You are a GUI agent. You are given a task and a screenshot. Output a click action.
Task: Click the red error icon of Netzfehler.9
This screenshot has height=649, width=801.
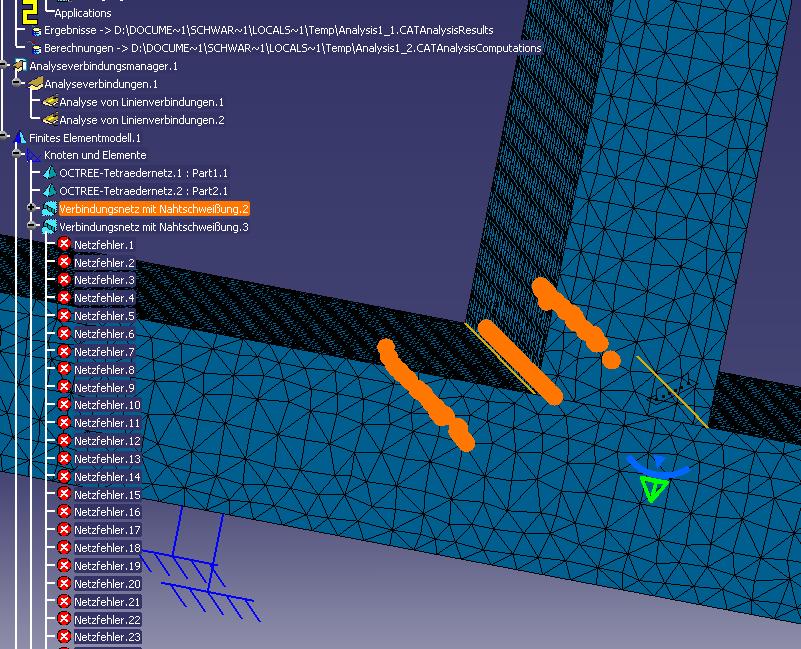click(64, 387)
